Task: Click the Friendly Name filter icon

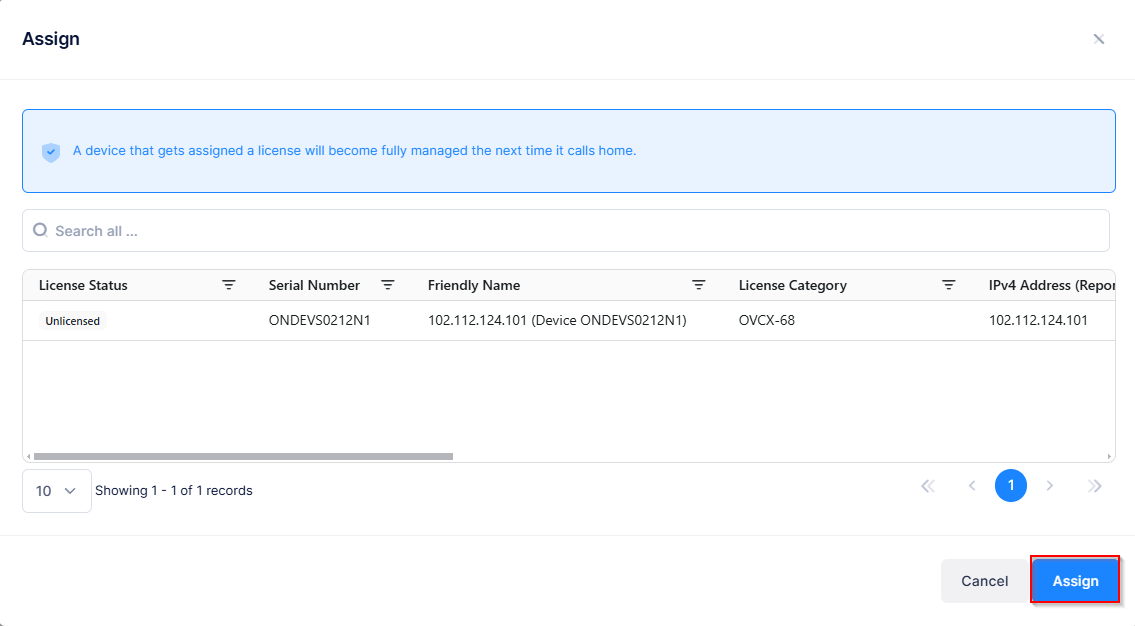Action: pyautogui.click(x=699, y=285)
